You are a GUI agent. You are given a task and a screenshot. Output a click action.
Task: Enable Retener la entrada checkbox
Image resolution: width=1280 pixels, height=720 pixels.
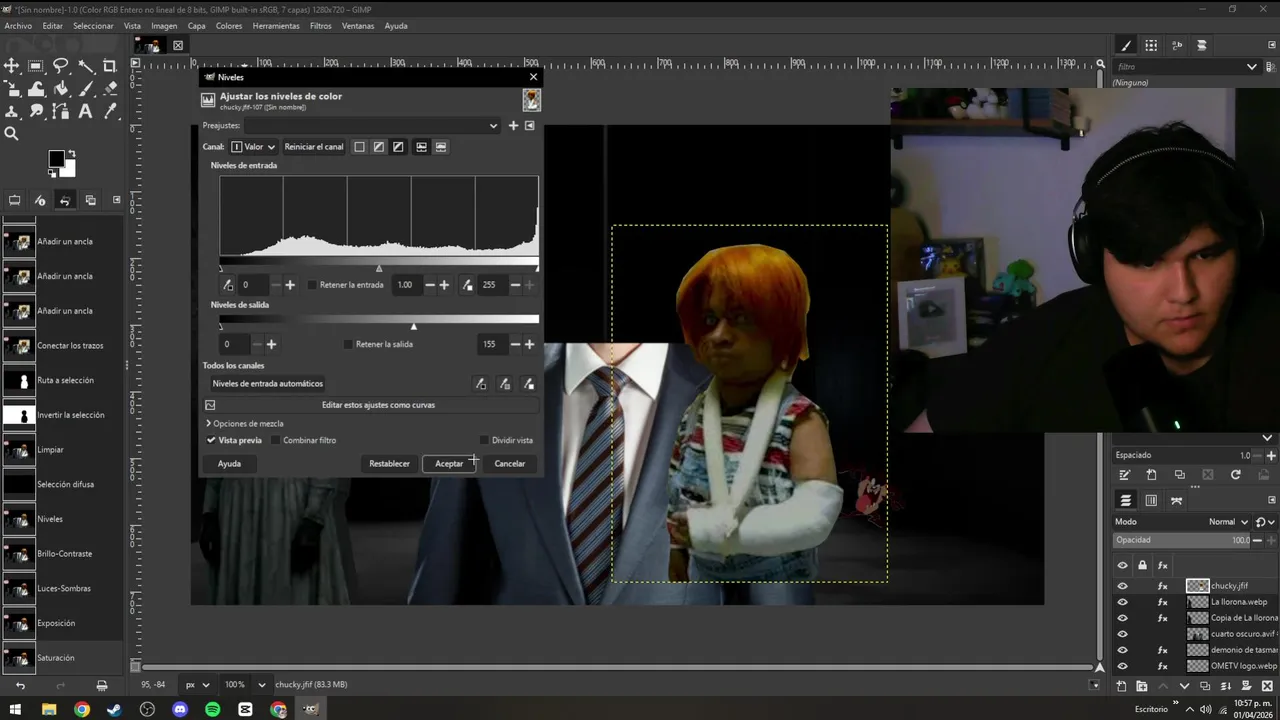click(312, 285)
